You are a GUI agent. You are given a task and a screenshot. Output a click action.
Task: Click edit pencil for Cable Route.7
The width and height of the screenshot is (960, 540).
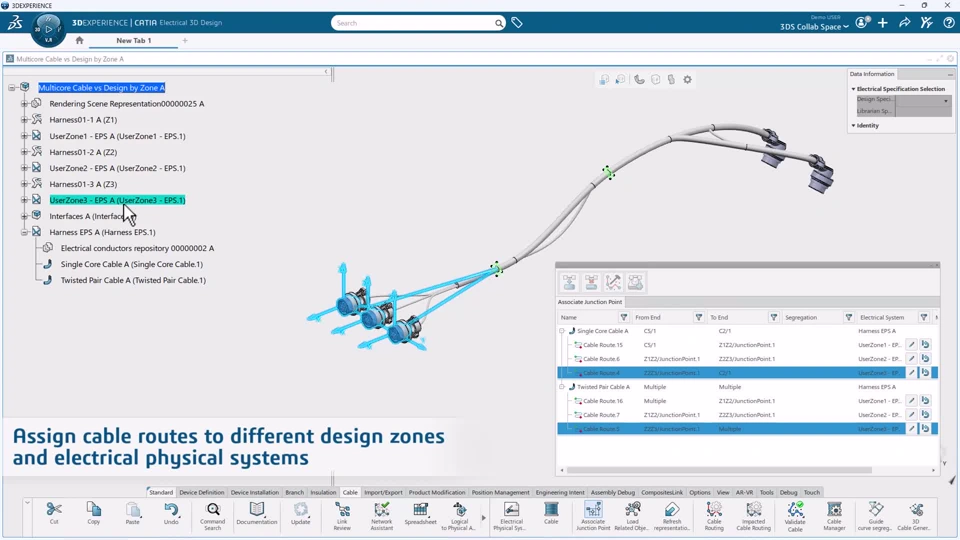click(x=912, y=415)
